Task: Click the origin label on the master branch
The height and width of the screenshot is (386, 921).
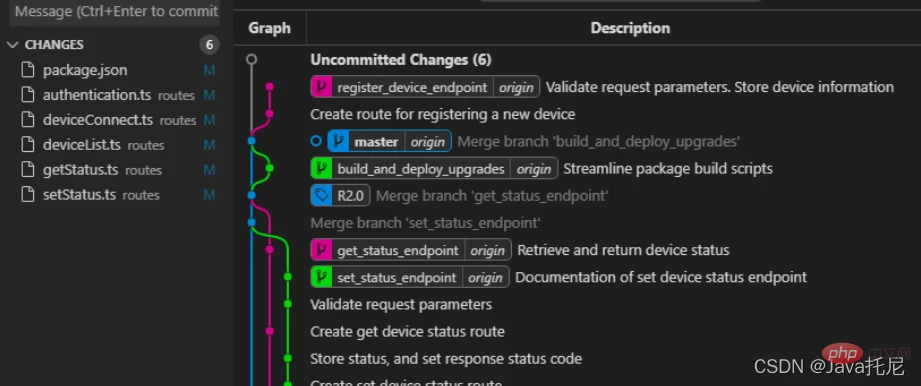Action: (428, 142)
